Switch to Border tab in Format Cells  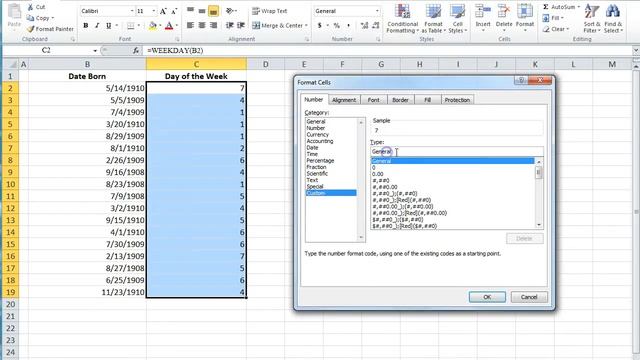(400, 100)
